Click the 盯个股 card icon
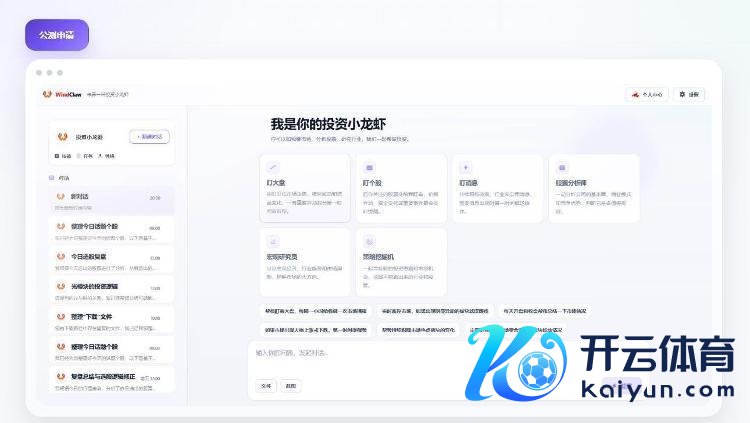Image resolution: width=750 pixels, height=423 pixels. pos(370,167)
